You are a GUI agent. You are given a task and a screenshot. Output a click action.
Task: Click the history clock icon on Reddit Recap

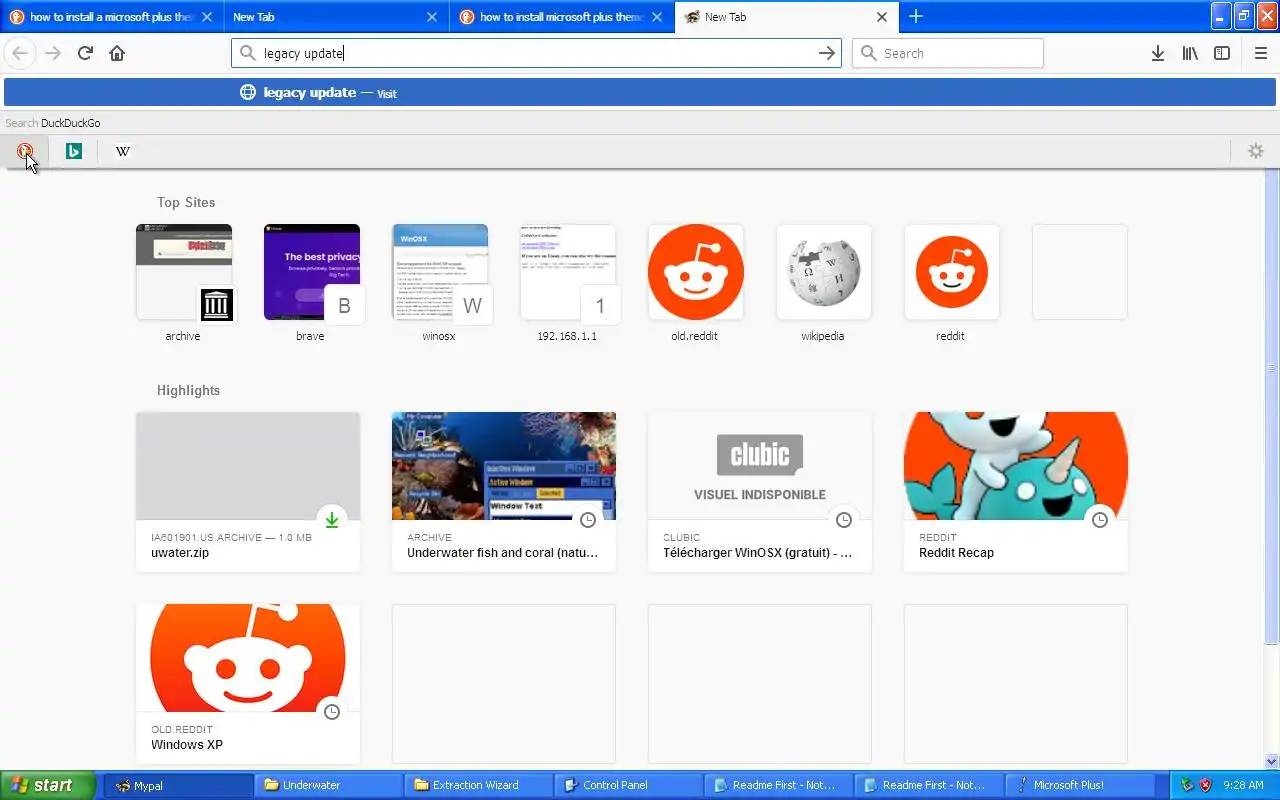coord(1100,520)
